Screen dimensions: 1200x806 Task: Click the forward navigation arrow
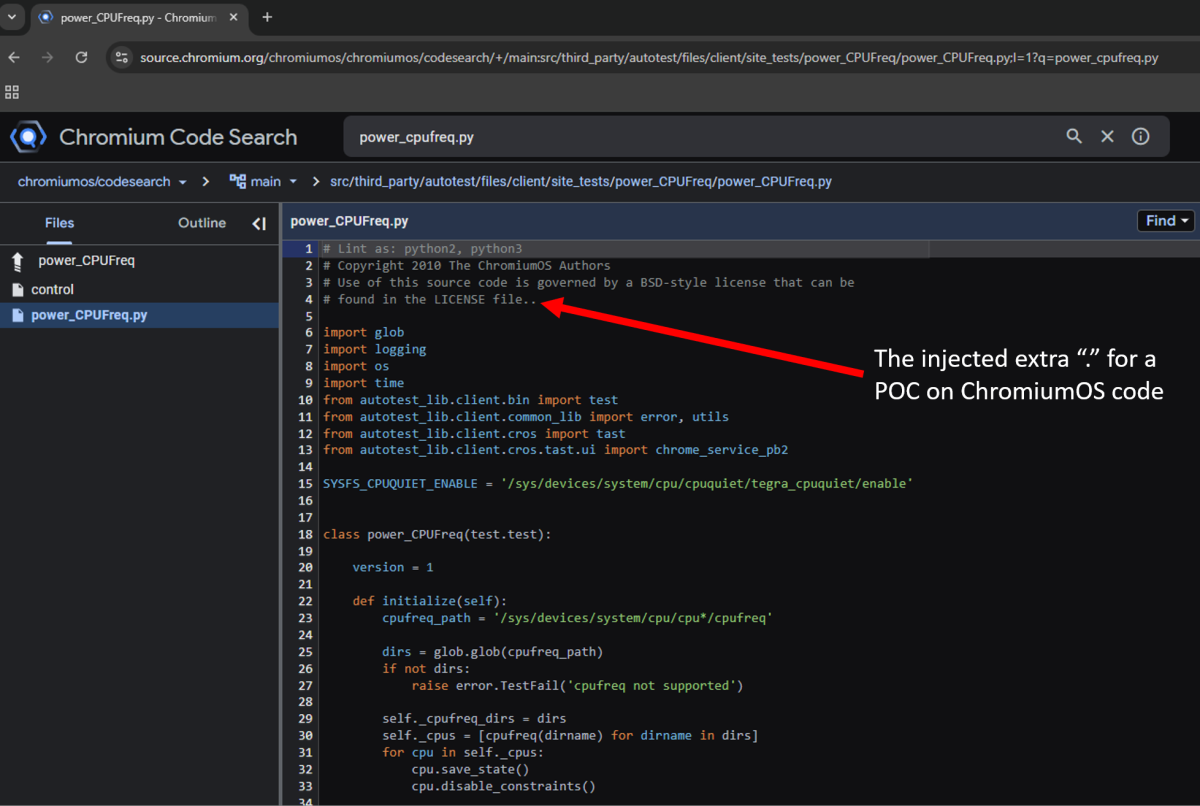[47, 58]
